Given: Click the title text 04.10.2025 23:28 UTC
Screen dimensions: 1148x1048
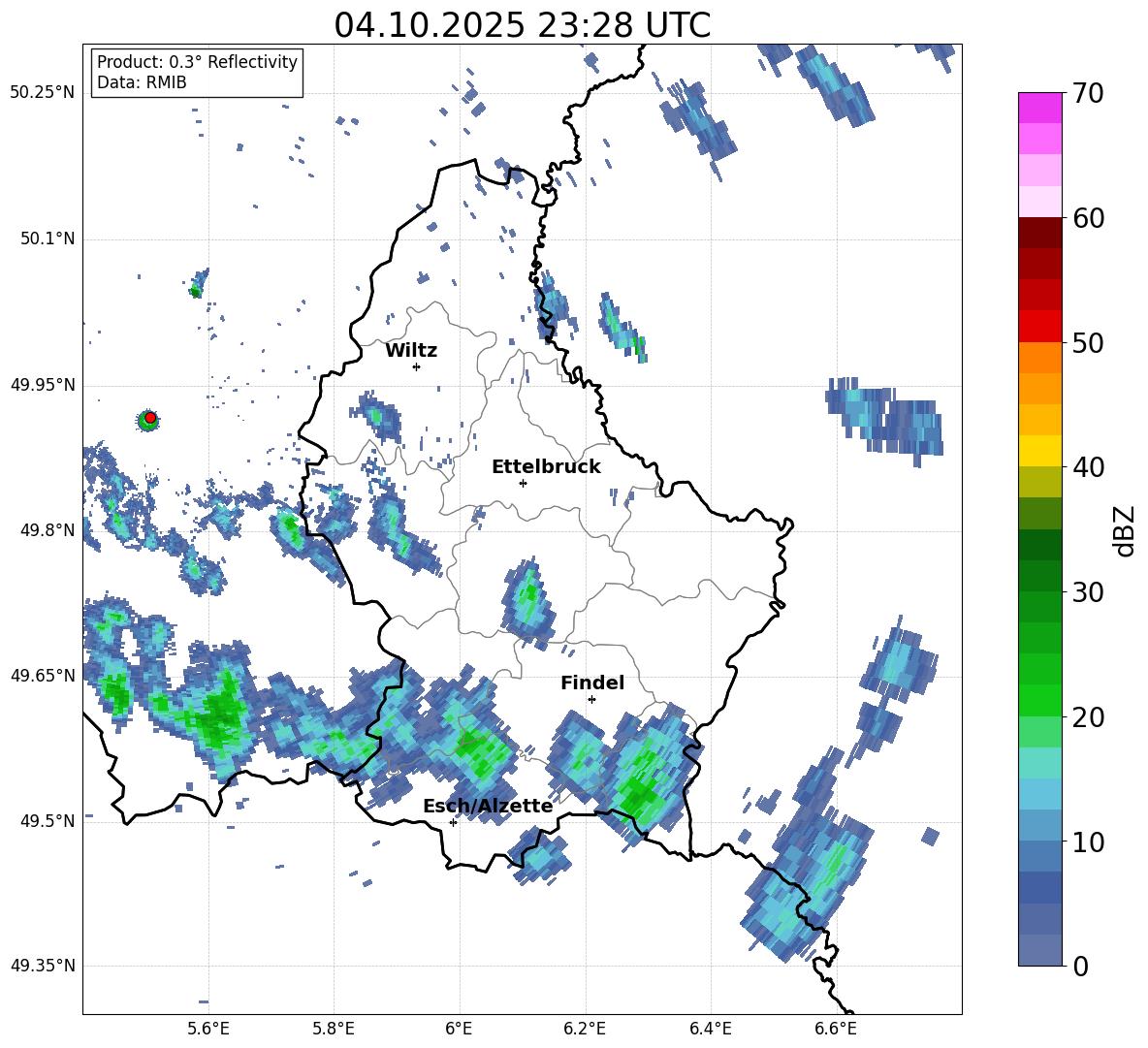Looking at the screenshot, I should 522,25.
